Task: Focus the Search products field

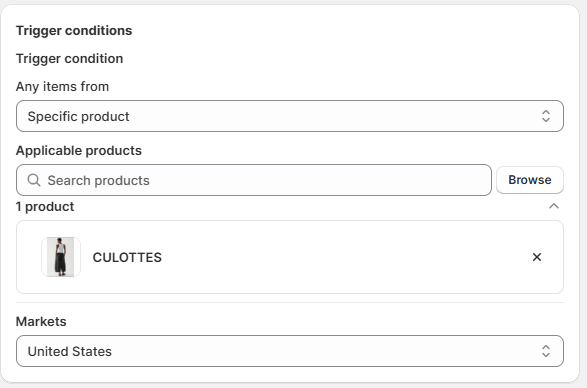Action: tap(254, 180)
